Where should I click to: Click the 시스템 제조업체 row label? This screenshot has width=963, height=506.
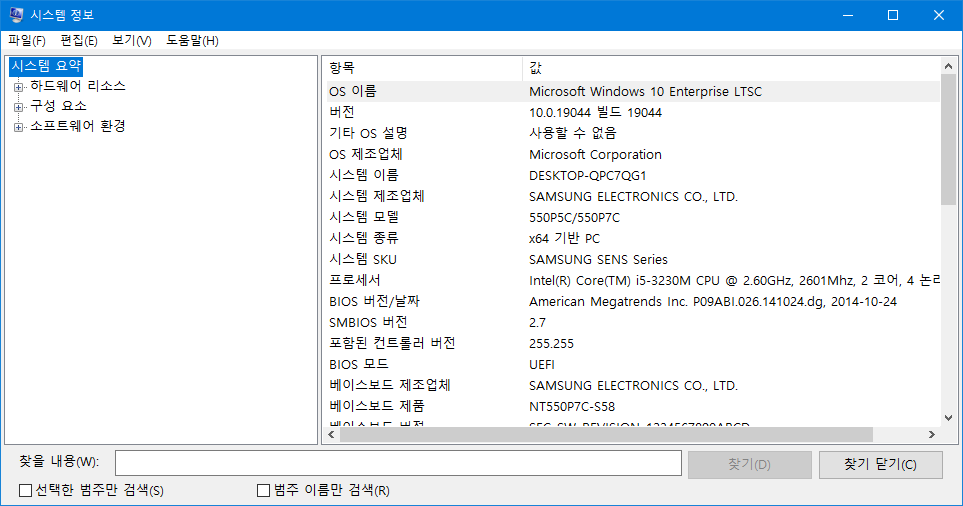[377, 196]
